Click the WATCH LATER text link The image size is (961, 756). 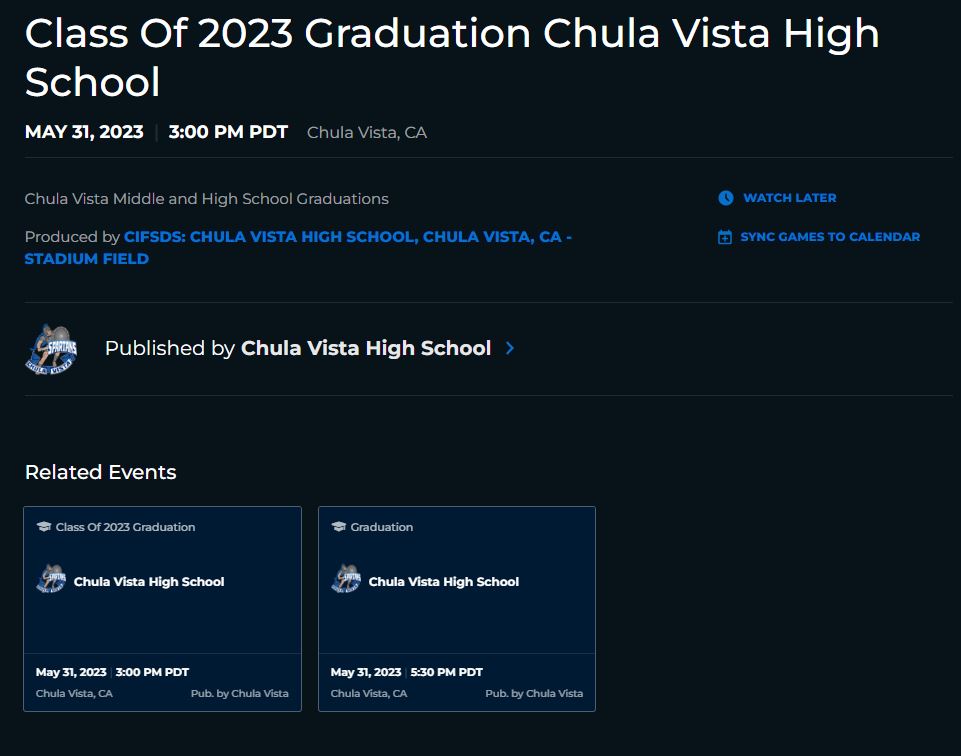(789, 198)
